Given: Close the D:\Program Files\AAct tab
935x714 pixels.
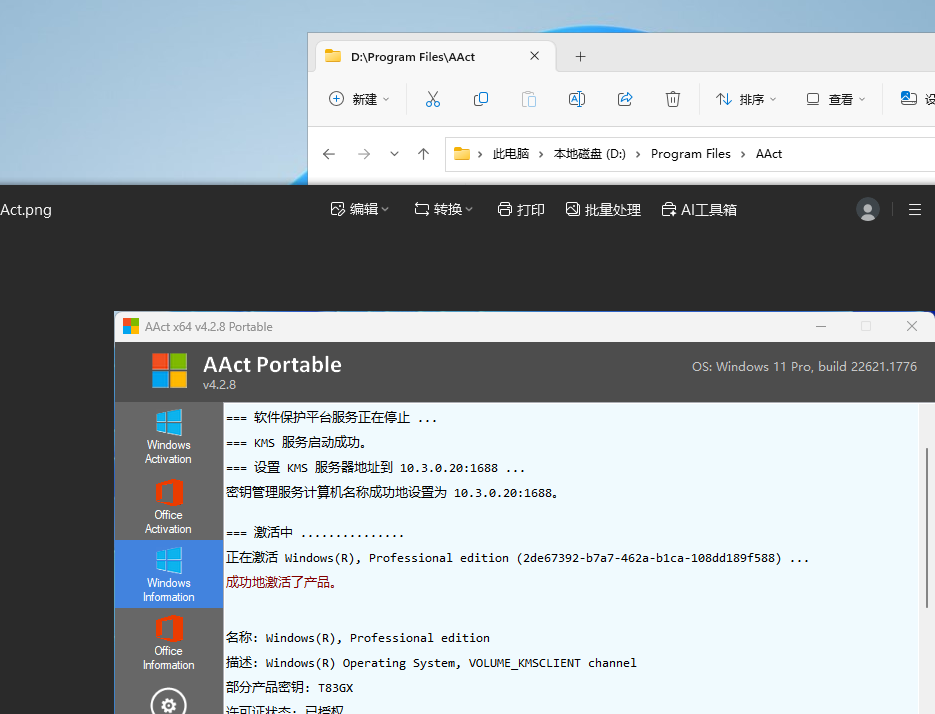Looking at the screenshot, I should (x=534, y=56).
